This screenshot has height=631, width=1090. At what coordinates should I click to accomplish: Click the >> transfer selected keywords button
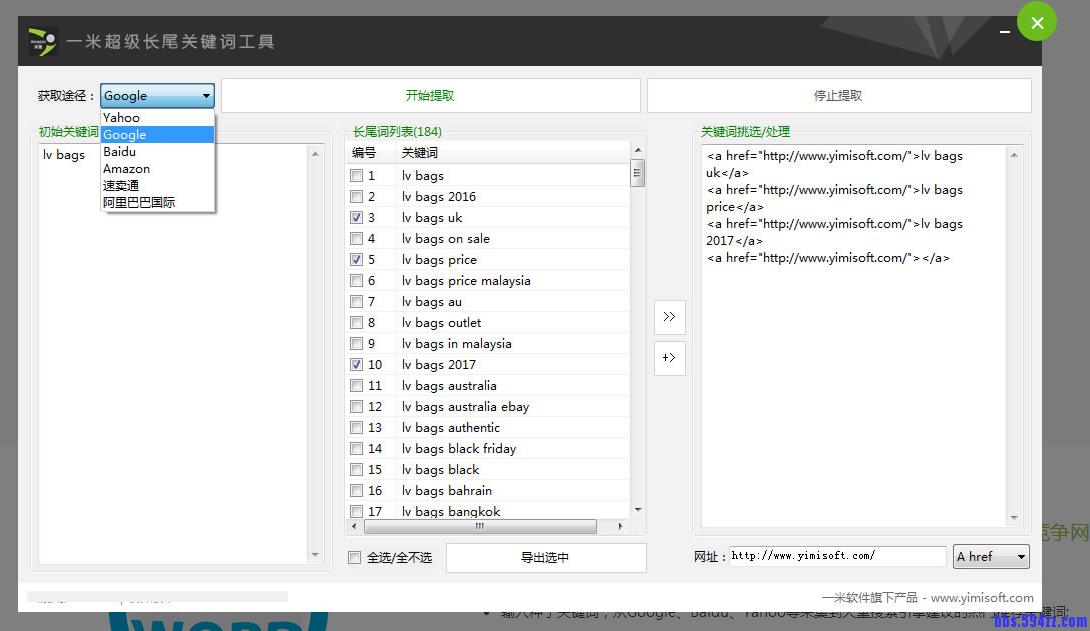coord(669,316)
